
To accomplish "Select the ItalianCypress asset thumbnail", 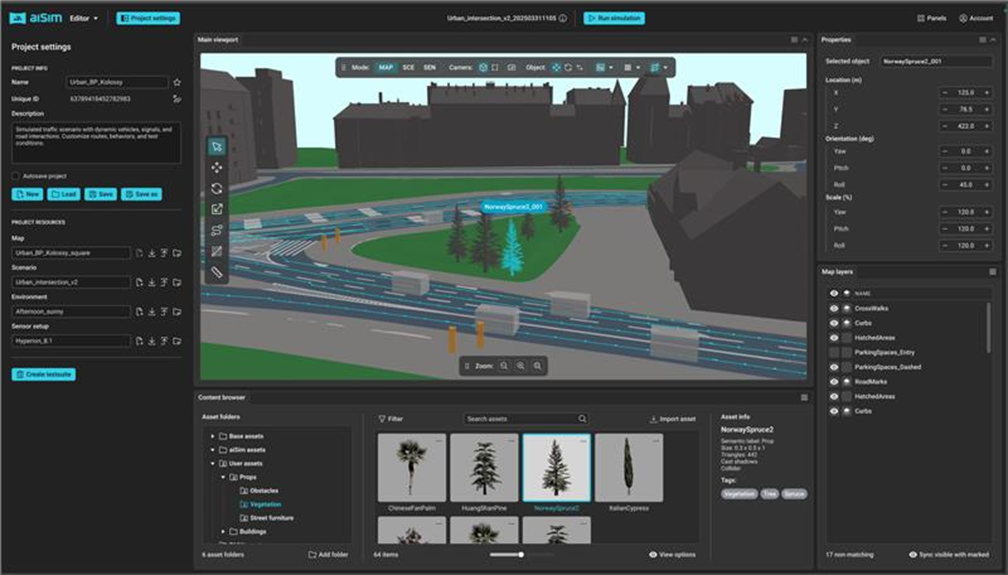I will tap(629, 468).
